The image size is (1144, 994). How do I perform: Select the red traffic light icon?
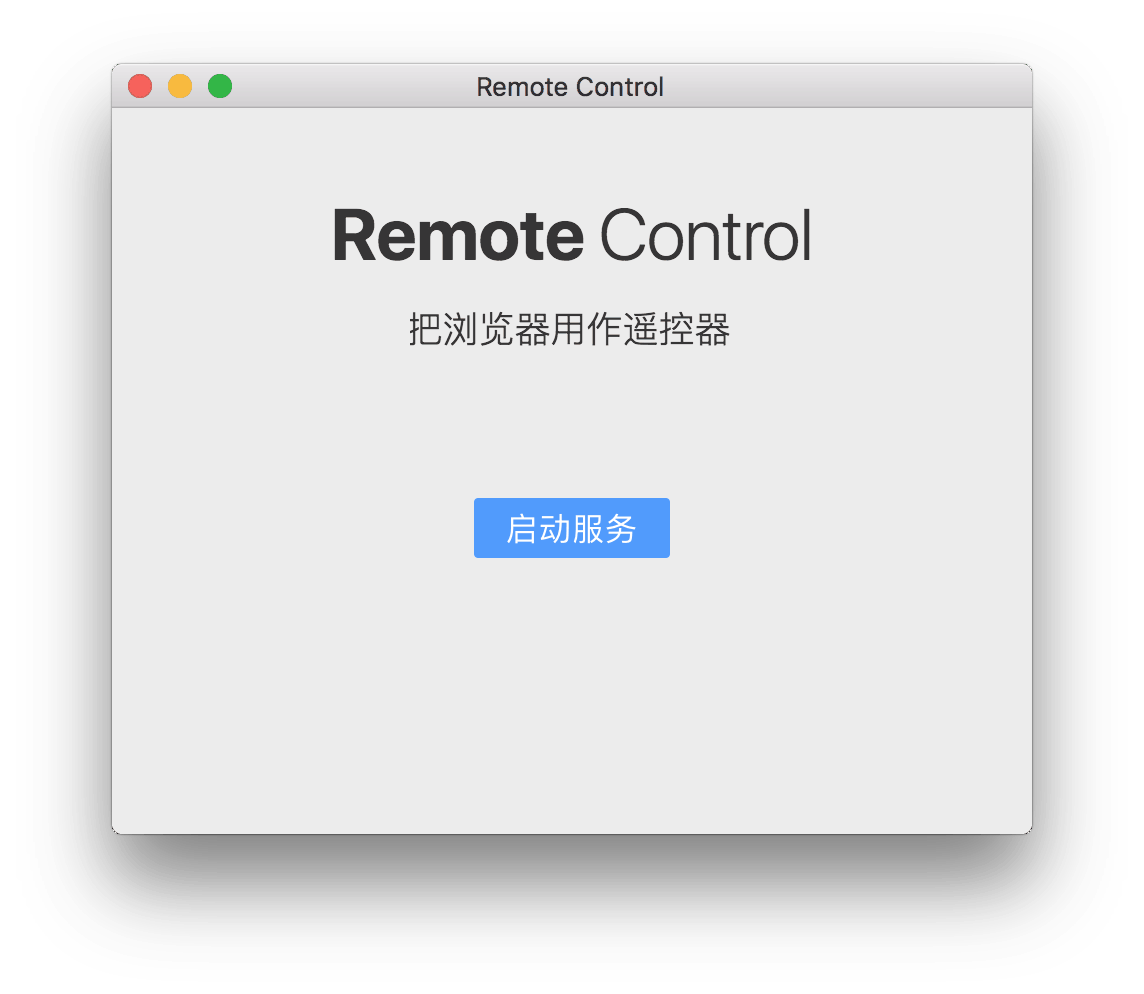pos(140,86)
